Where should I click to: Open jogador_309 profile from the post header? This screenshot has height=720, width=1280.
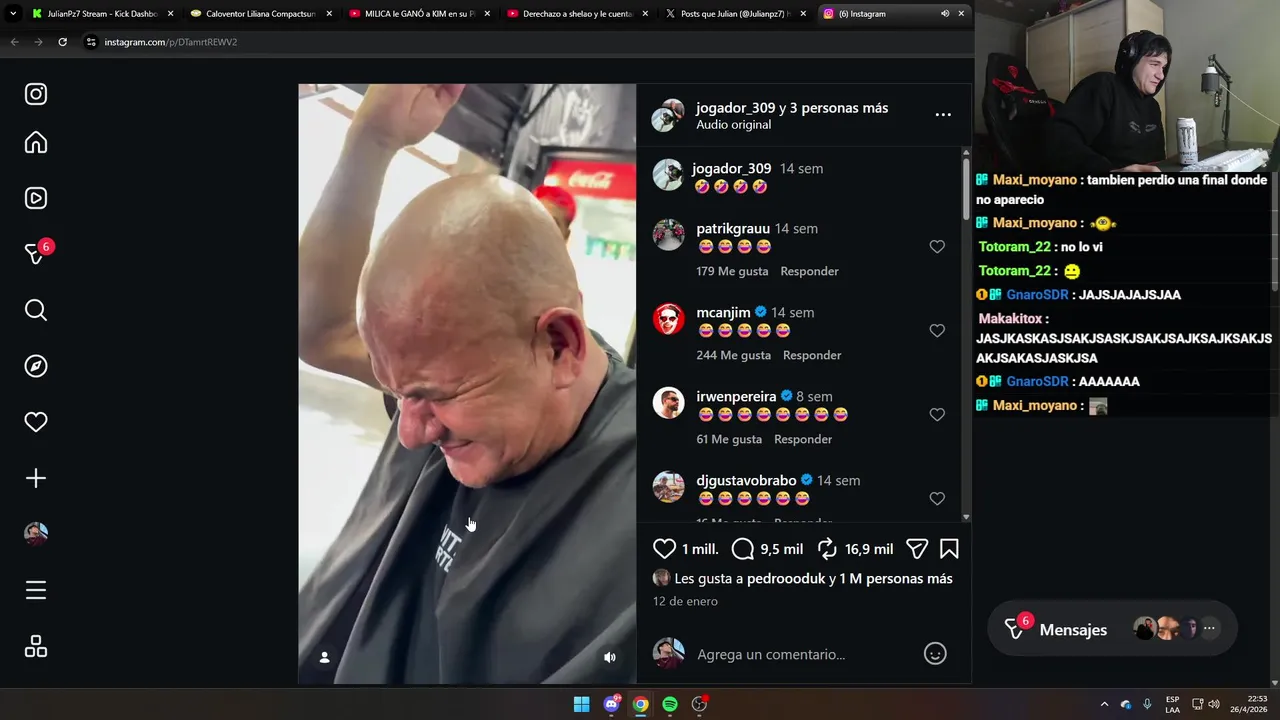735,108
